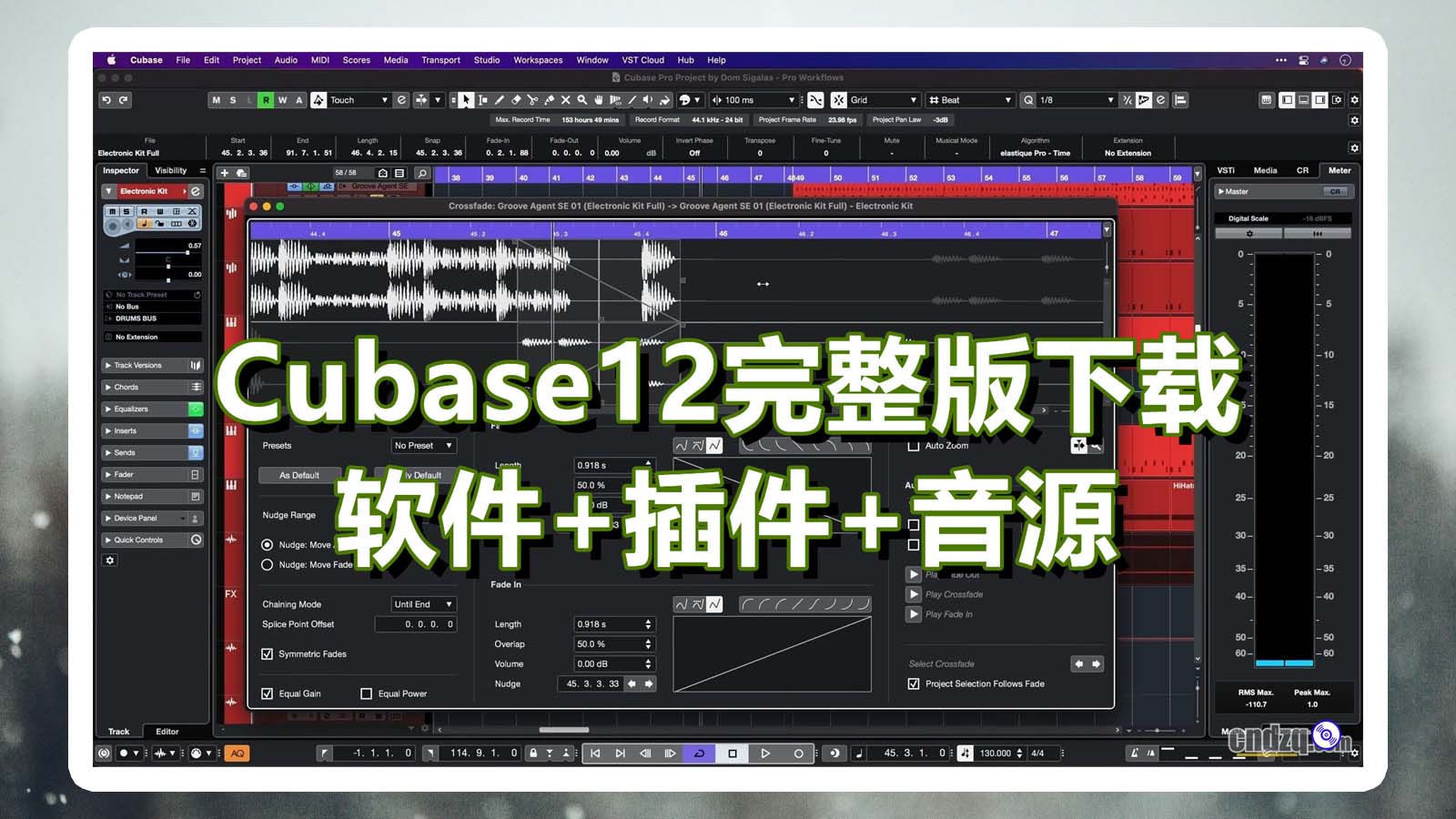Click the Splice Point Offset value field
The image size is (1456, 819).
(x=416, y=624)
